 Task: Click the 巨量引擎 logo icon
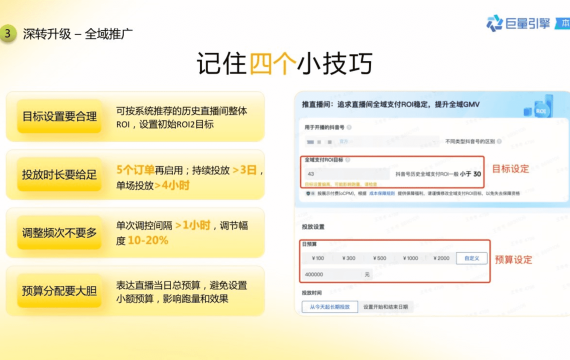tap(494, 23)
